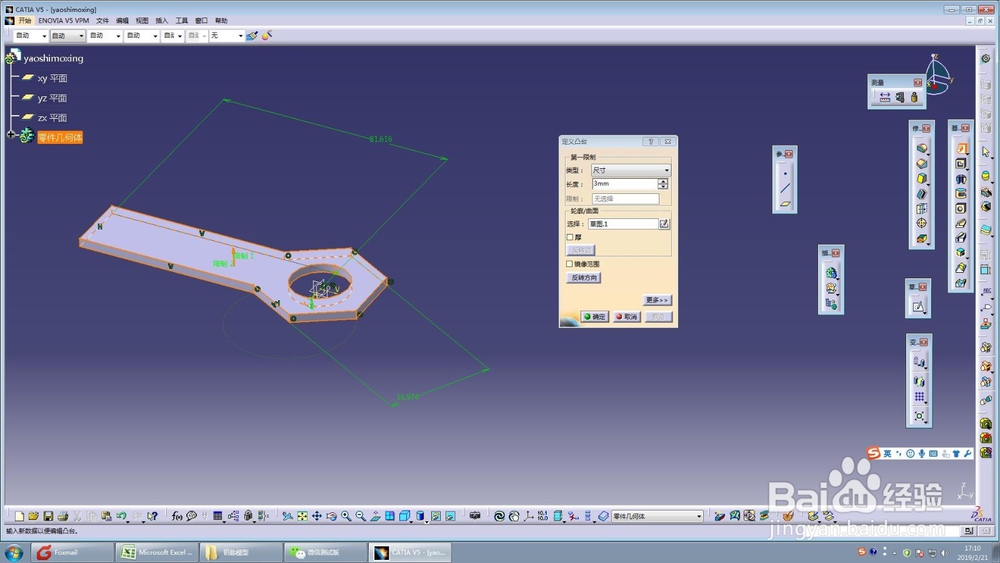1000x563 pixels.
Task: Click the 选择 field containing 草图.1
Action: click(x=623, y=224)
